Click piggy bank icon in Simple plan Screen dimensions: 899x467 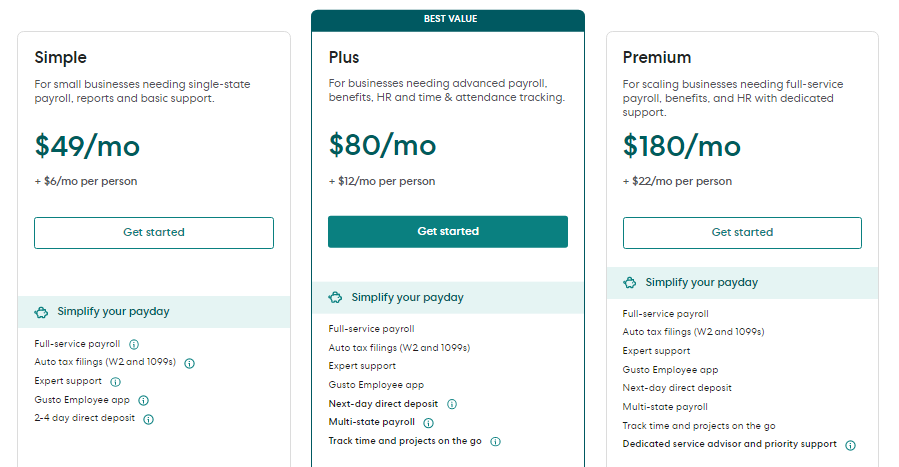point(41,312)
